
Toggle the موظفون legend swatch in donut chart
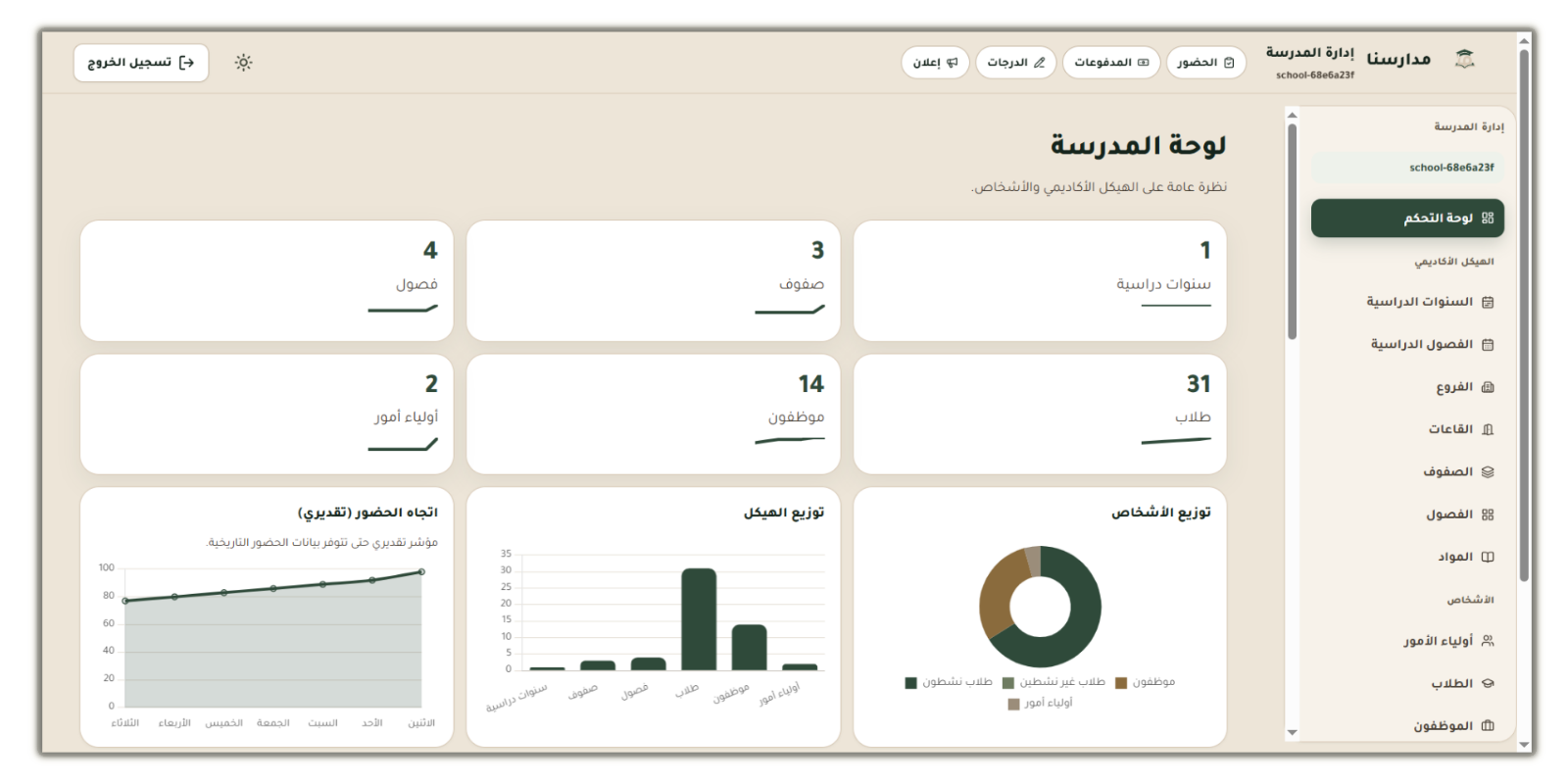pos(1121,682)
